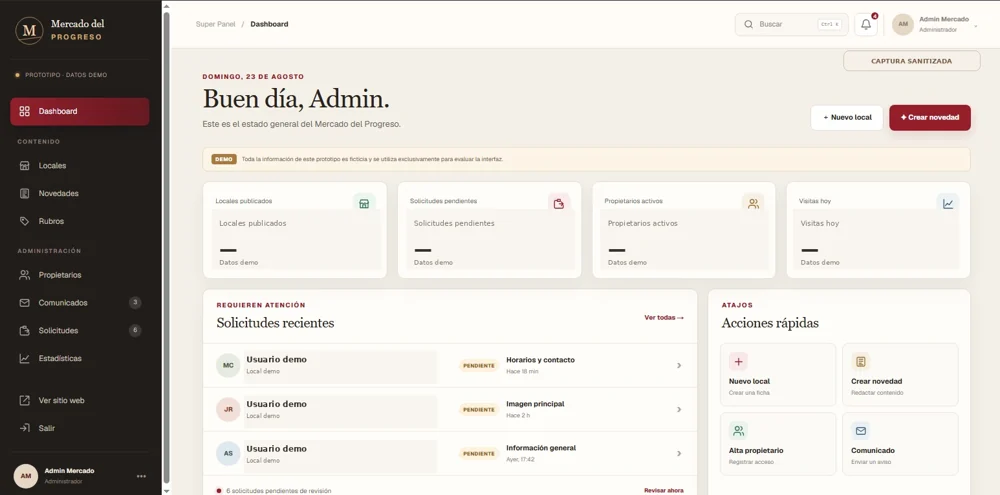Open Comunicados in the sidebar
Screen dimensions: 1000x495
click(x=80, y=303)
